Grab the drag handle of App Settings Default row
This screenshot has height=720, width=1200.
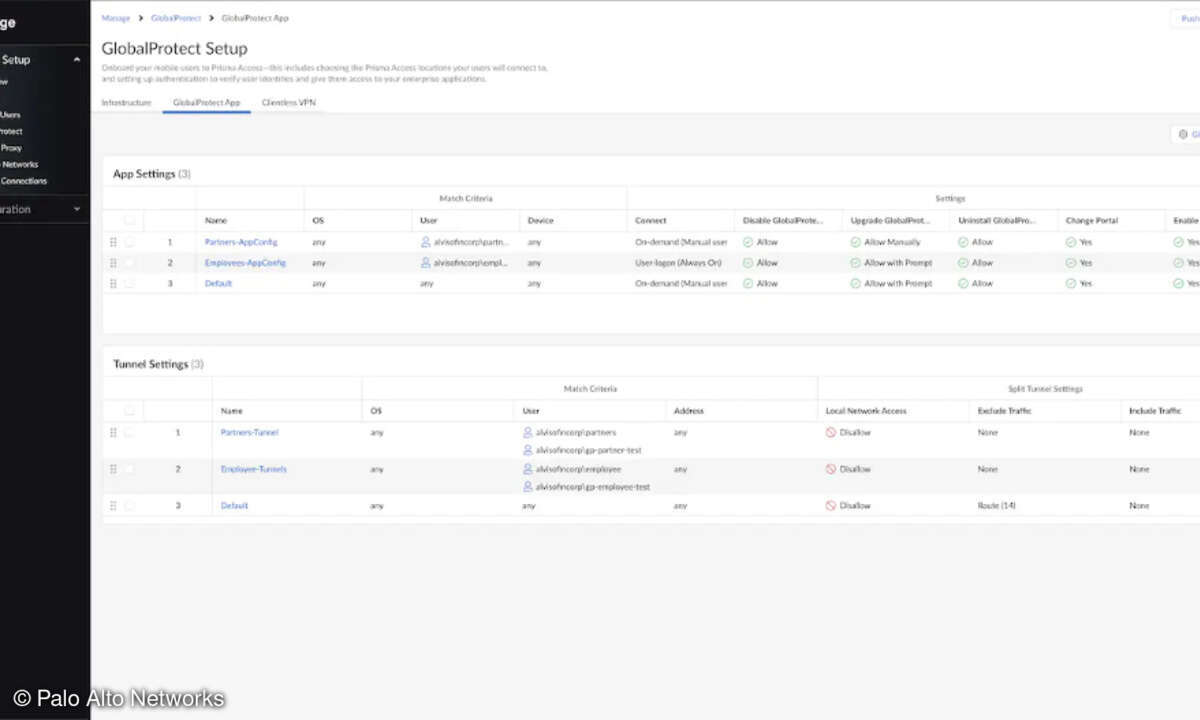[x=113, y=284]
